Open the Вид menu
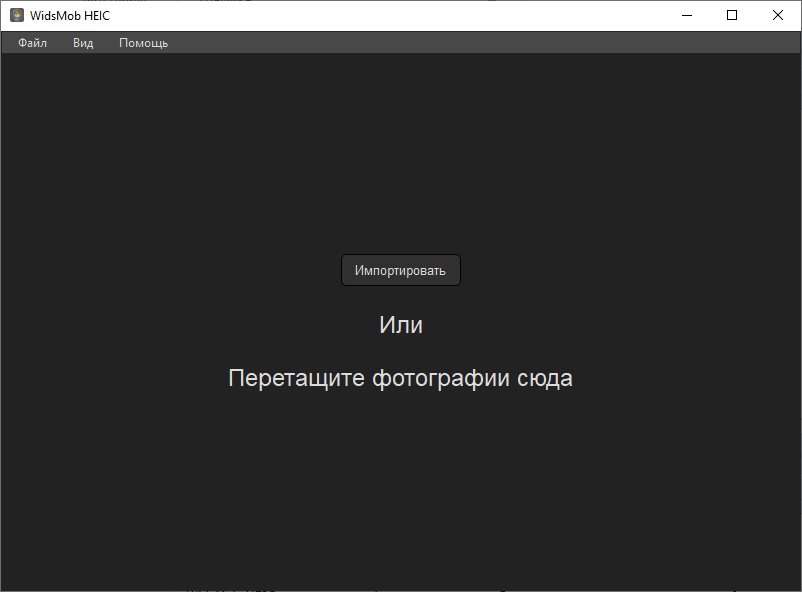 (x=83, y=43)
